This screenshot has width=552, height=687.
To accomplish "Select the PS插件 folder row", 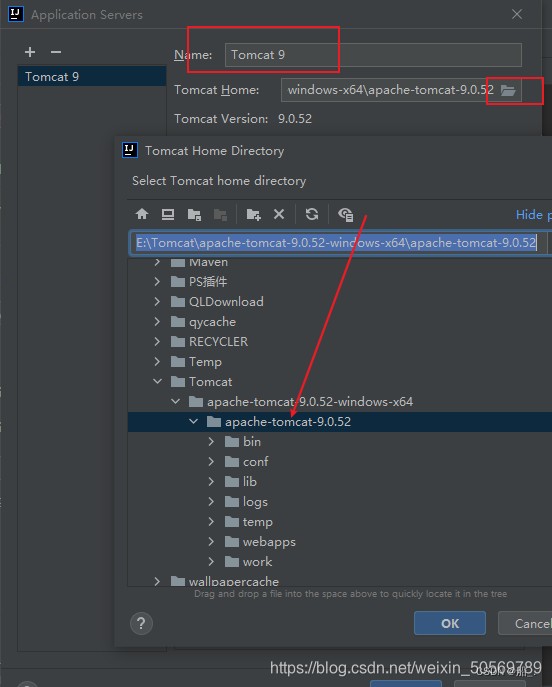I will click(x=340, y=281).
